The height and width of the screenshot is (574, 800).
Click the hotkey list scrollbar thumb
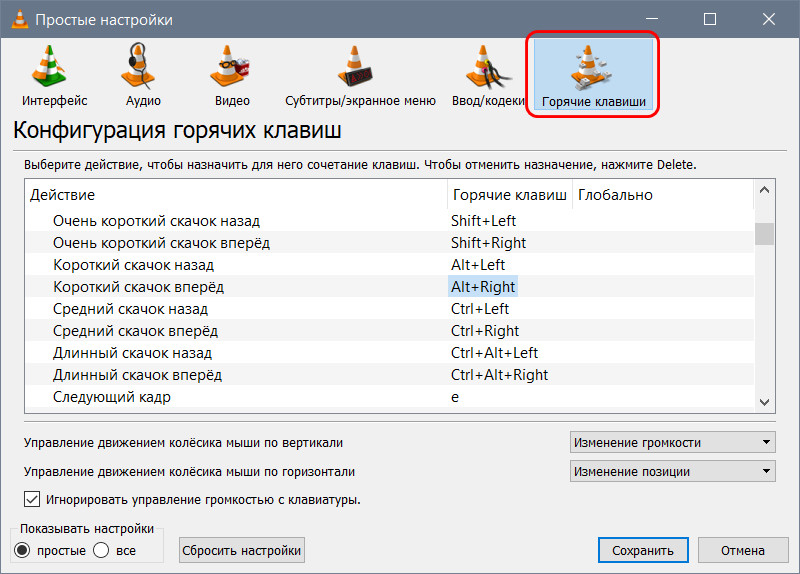764,234
